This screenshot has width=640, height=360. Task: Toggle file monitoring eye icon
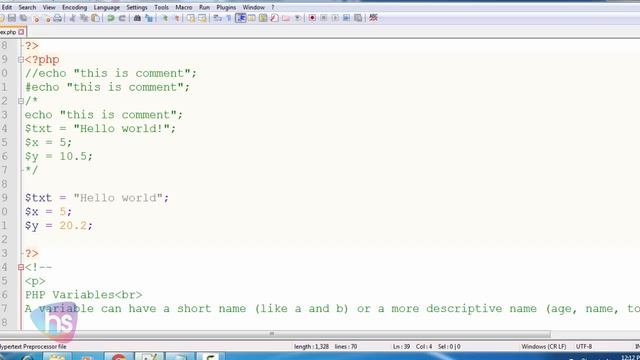(298, 18)
